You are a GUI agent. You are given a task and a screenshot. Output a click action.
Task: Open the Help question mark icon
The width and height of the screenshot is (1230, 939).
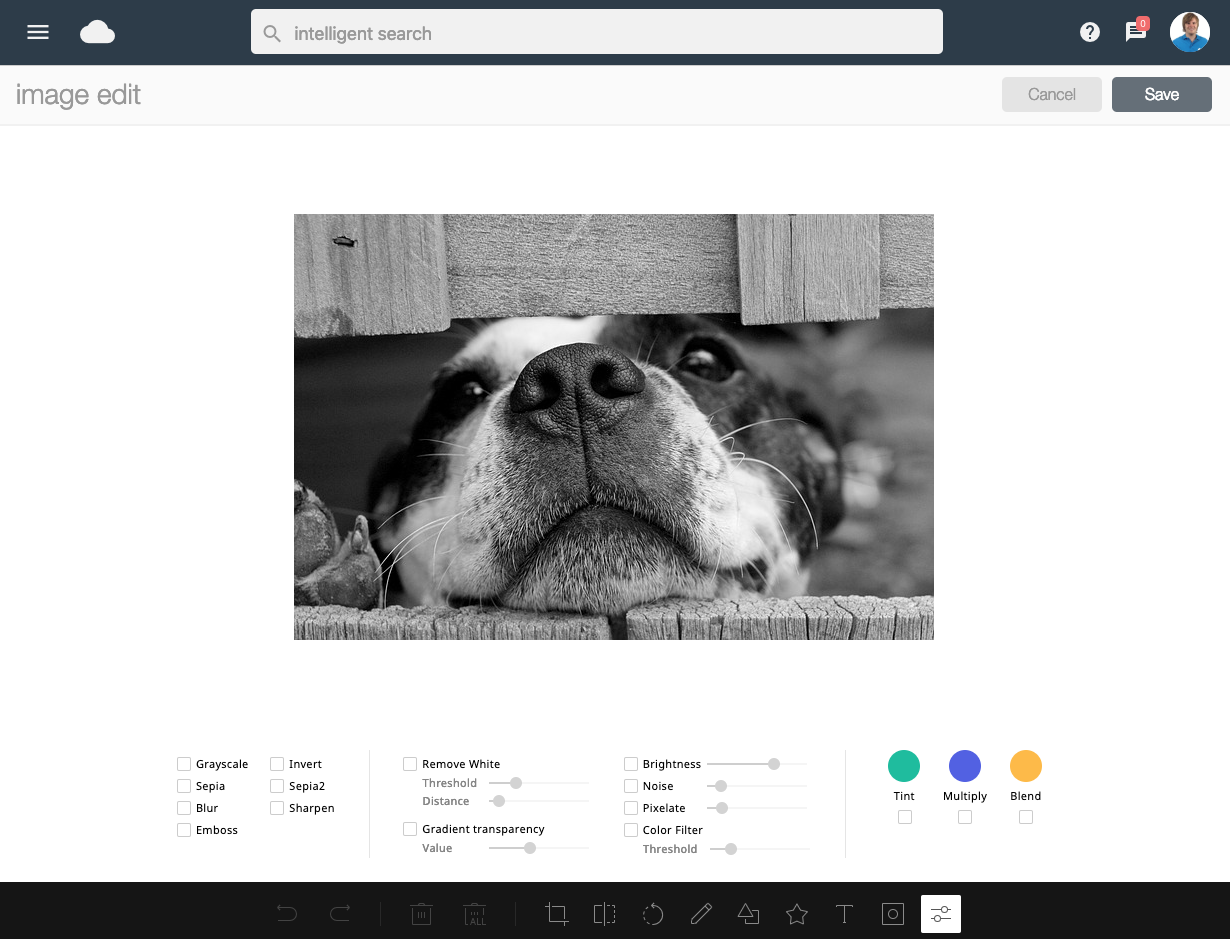[1089, 32]
